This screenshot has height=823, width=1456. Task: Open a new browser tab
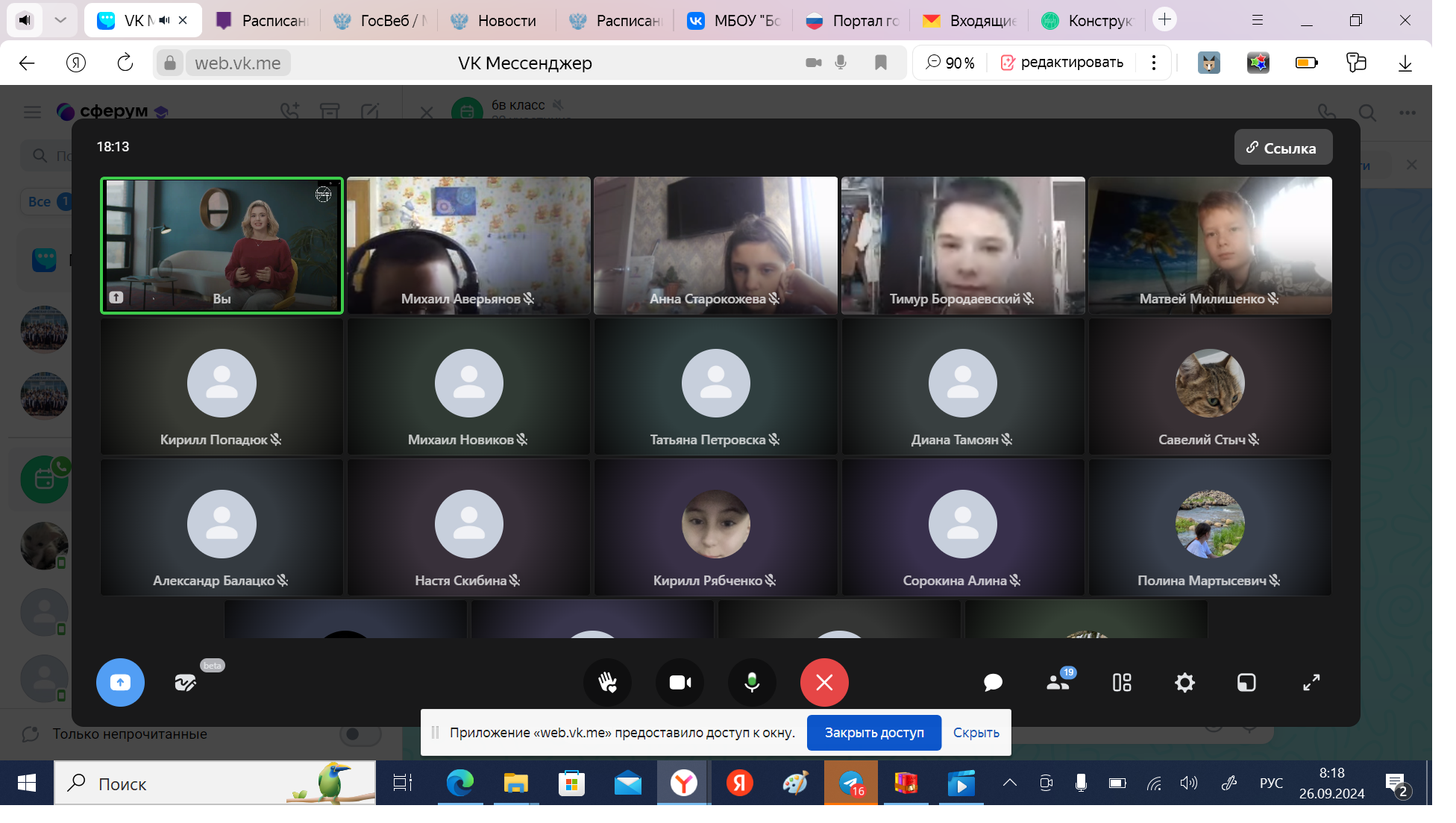point(1164,19)
